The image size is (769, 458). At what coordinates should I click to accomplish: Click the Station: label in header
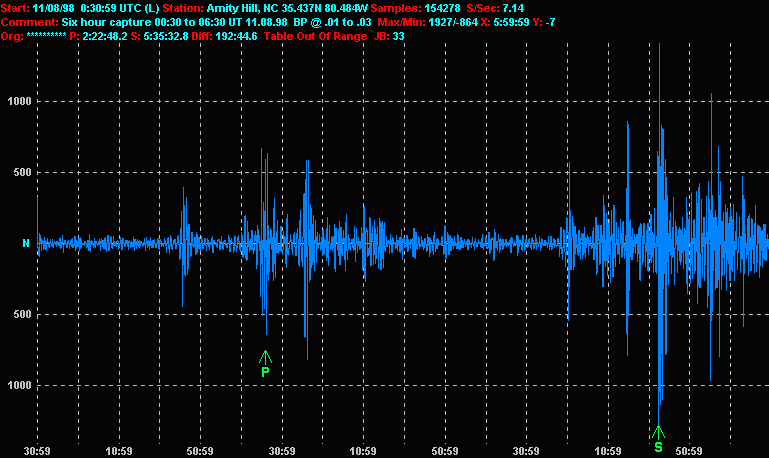point(182,8)
